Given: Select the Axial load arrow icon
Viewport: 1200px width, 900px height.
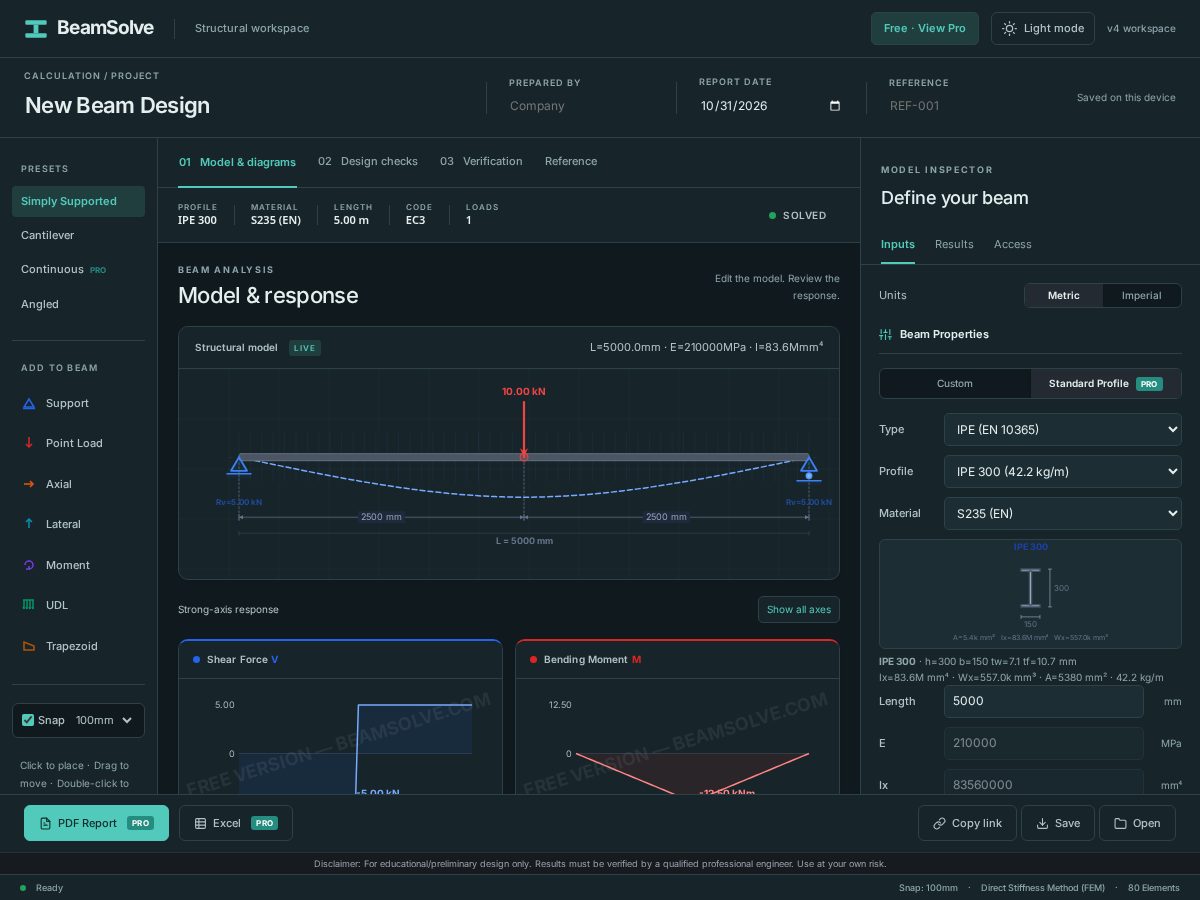Looking at the screenshot, I should [x=29, y=484].
